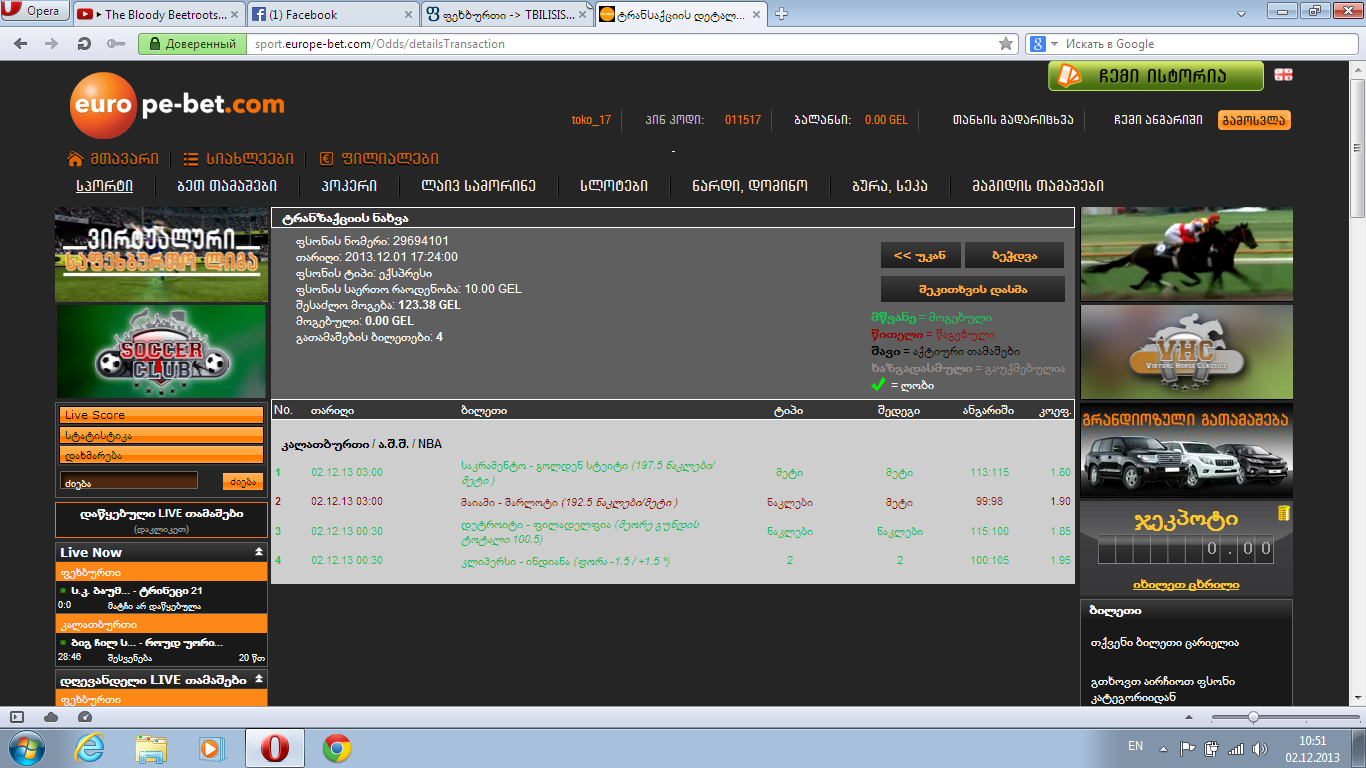Click the Opera Link cloud icon
This screenshot has height=768, width=1366.
tap(51, 717)
